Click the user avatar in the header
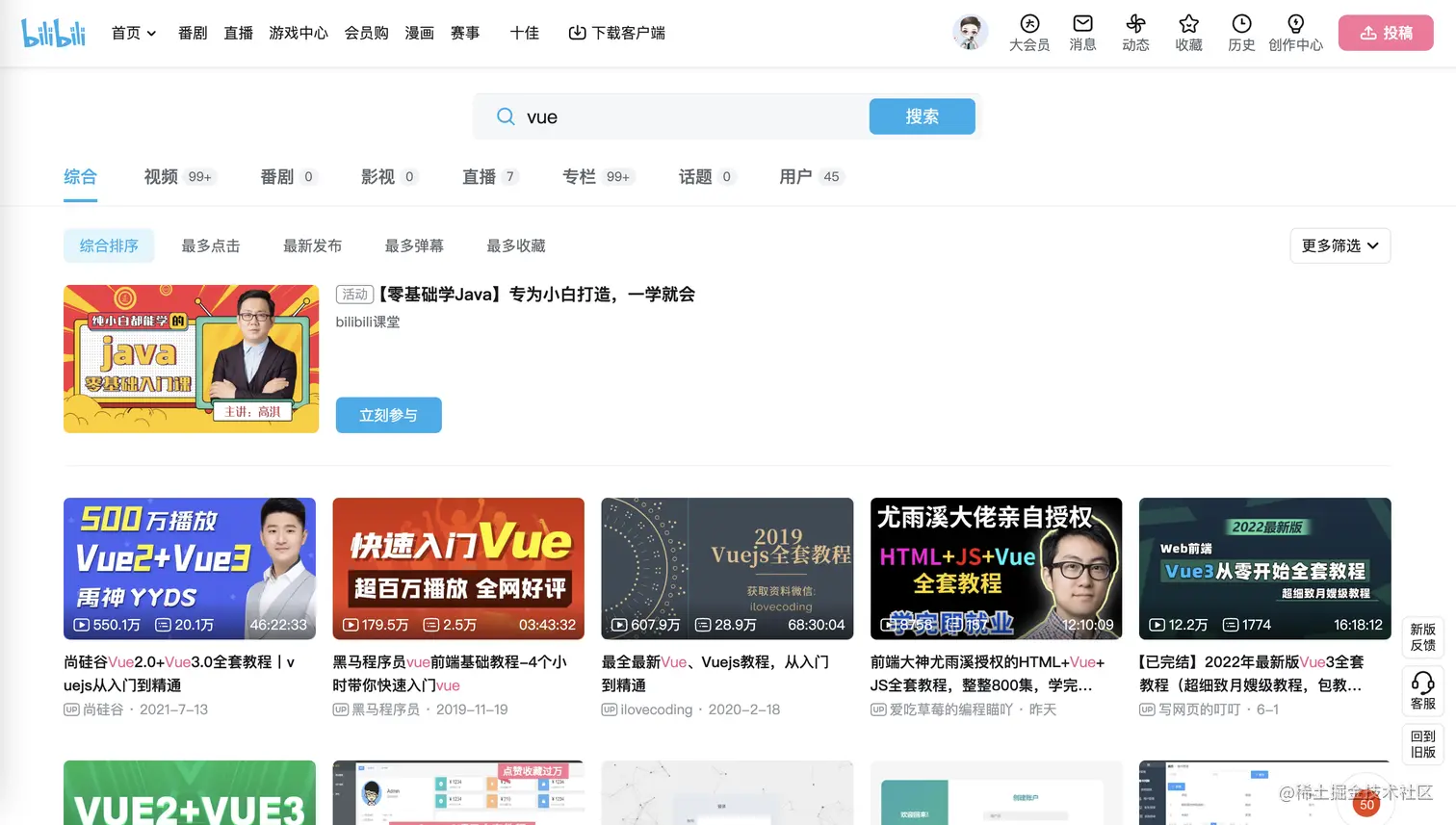The width and height of the screenshot is (1456, 825). 970,33
